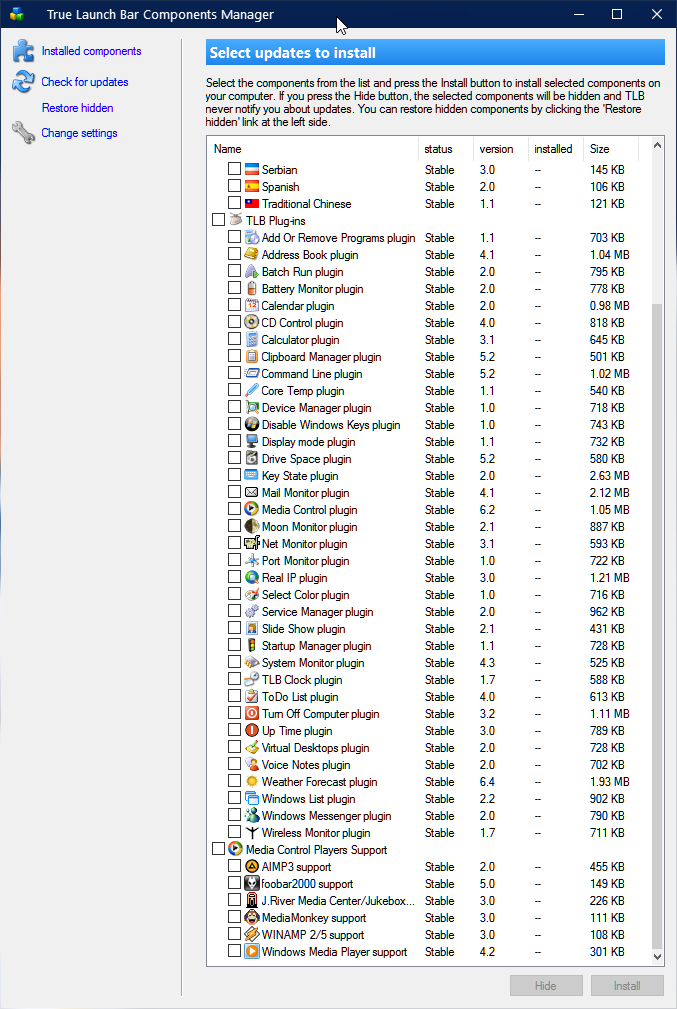Open Installed components page
The height and width of the screenshot is (1009, 677).
[91, 51]
